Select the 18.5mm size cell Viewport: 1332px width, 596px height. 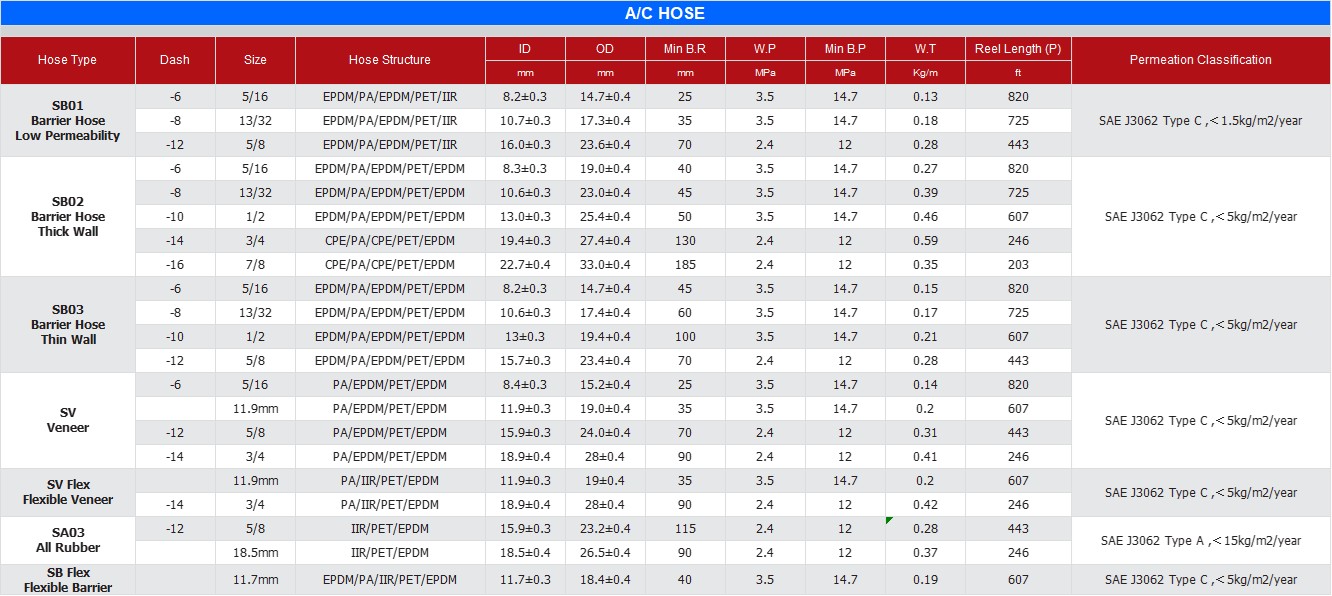click(255, 553)
